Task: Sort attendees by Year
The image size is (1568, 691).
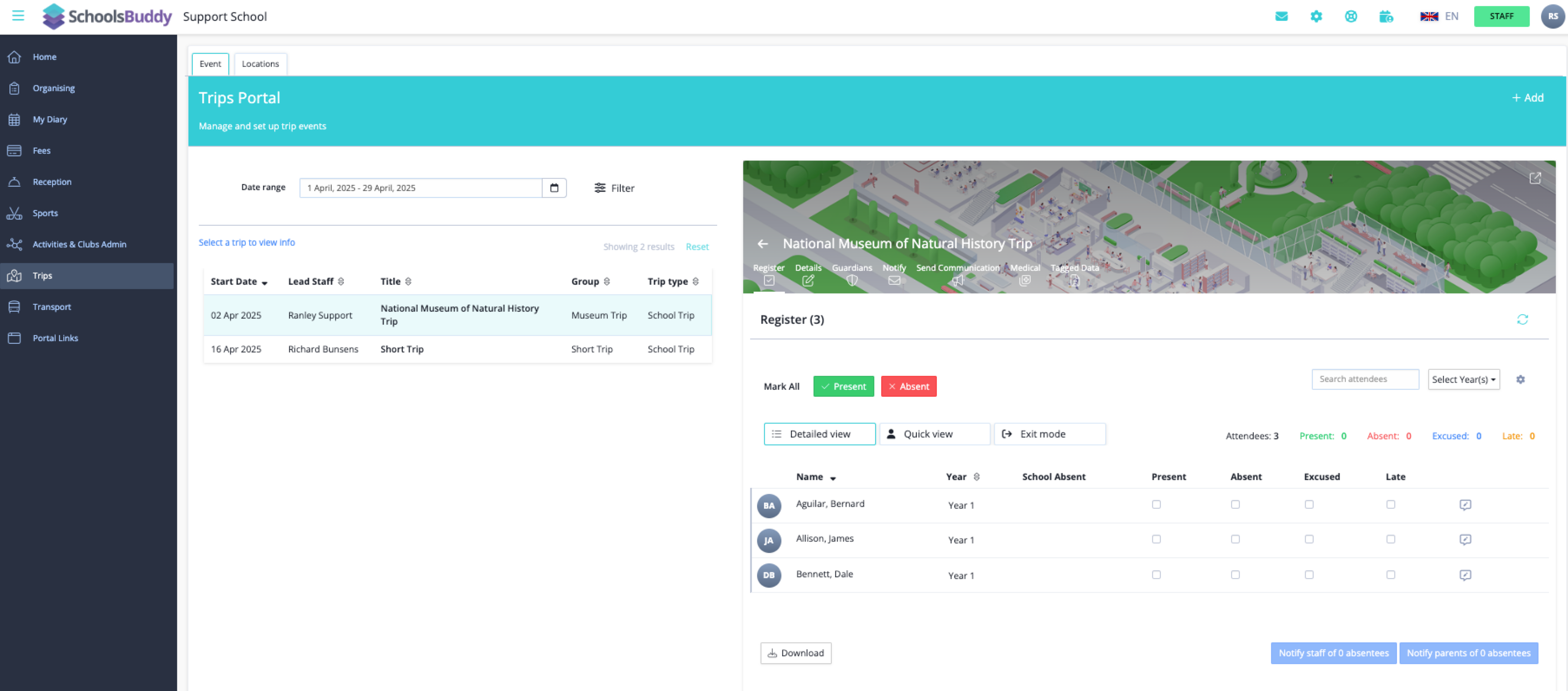Action: tap(962, 477)
